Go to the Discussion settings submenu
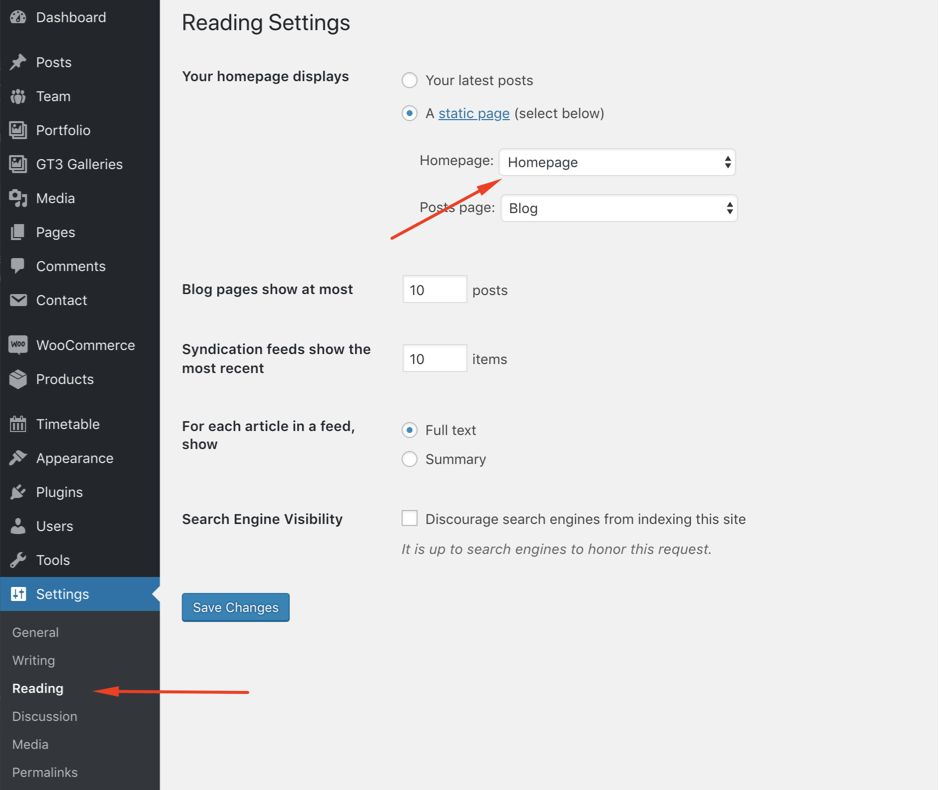Viewport: 939px width, 790px height. (45, 716)
